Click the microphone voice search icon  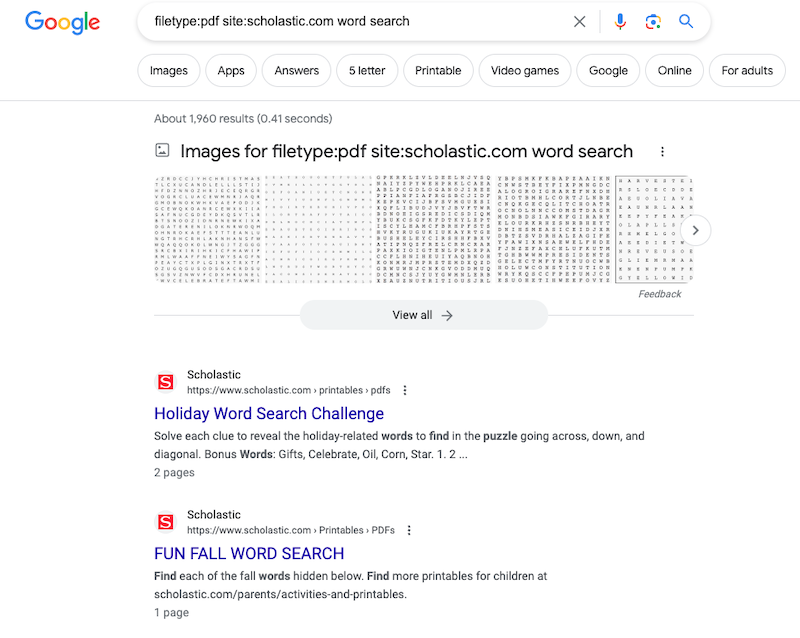coord(620,21)
